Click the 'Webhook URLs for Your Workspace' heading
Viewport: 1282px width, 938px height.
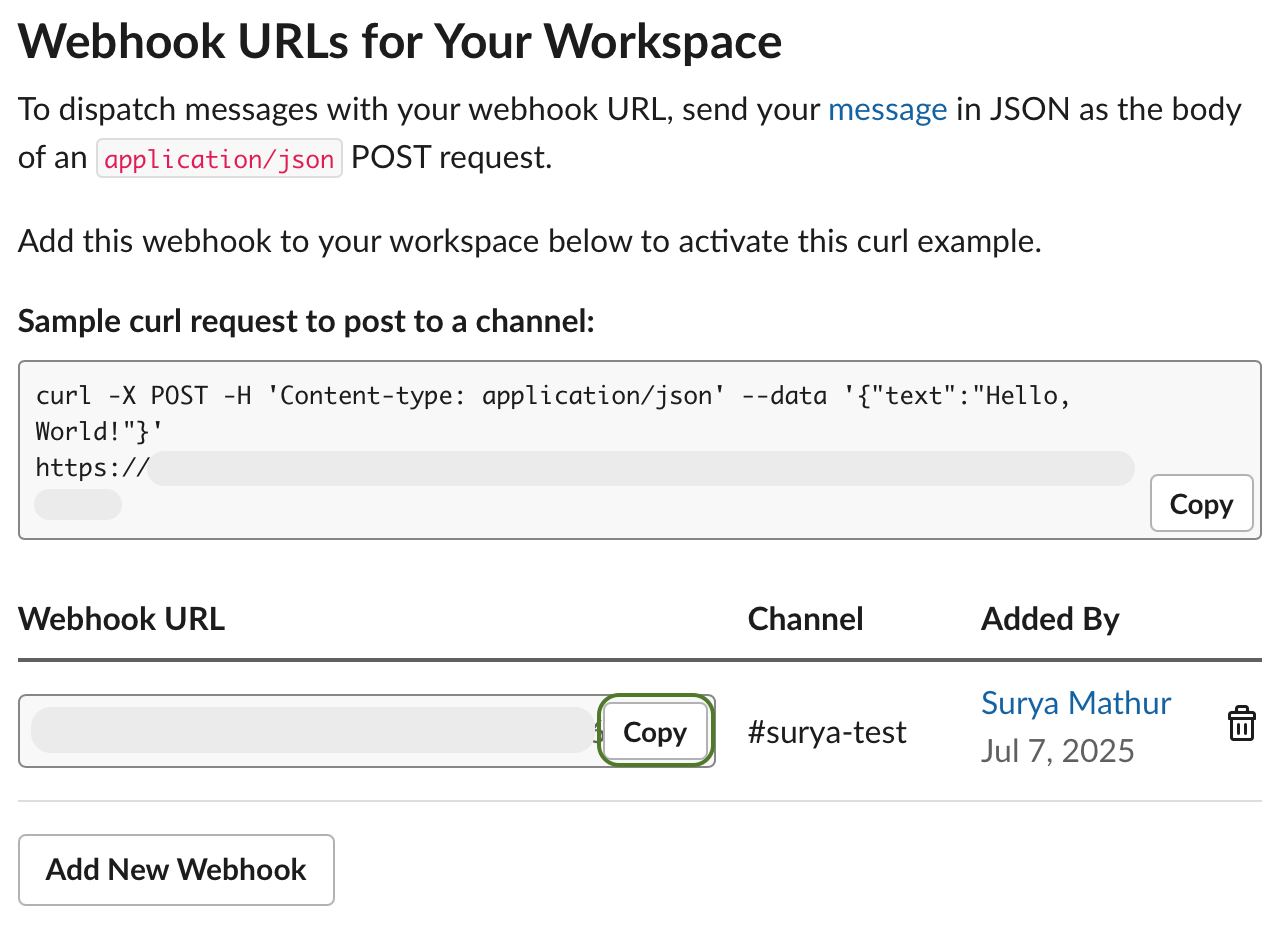(x=400, y=42)
